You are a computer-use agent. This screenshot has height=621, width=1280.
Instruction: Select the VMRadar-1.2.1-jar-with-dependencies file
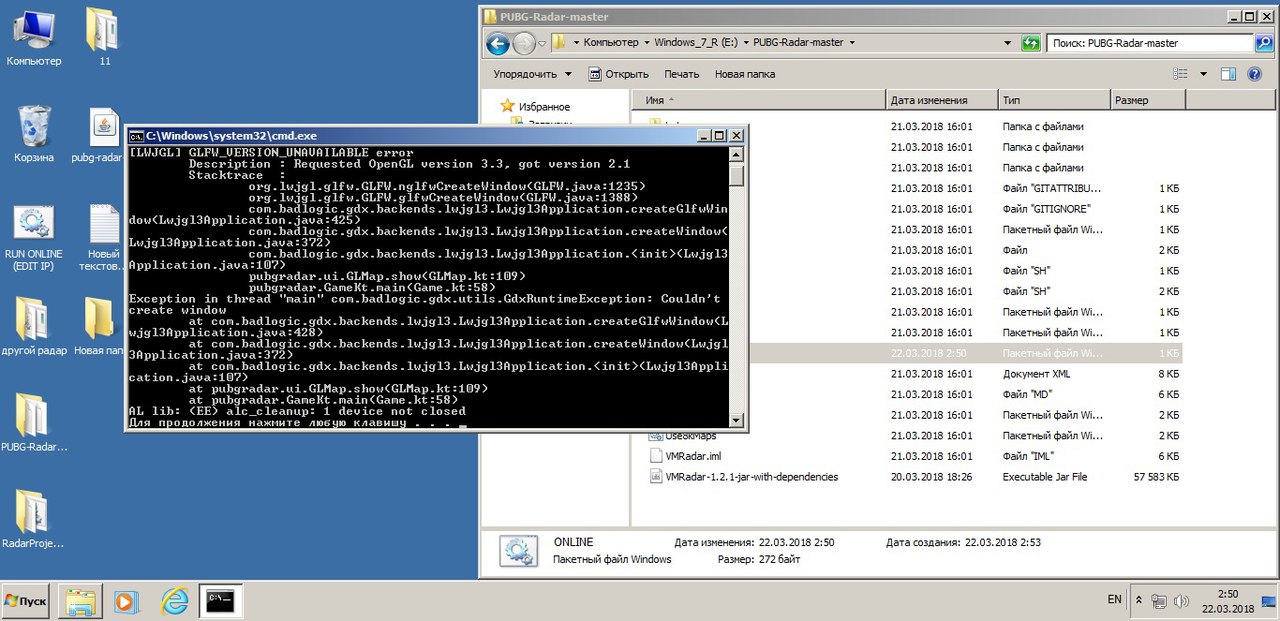(x=751, y=477)
